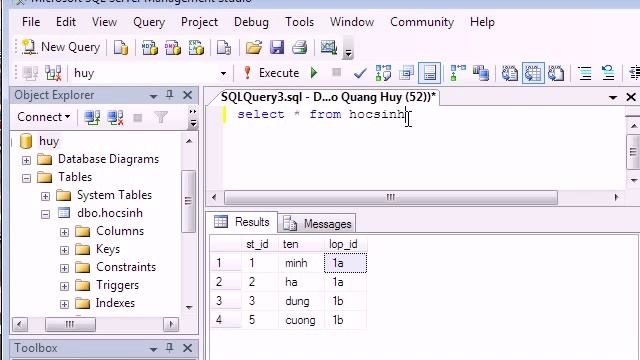Display Estimated Execution Plan icon
The image size is (640, 360).
pyautogui.click(x=383, y=73)
